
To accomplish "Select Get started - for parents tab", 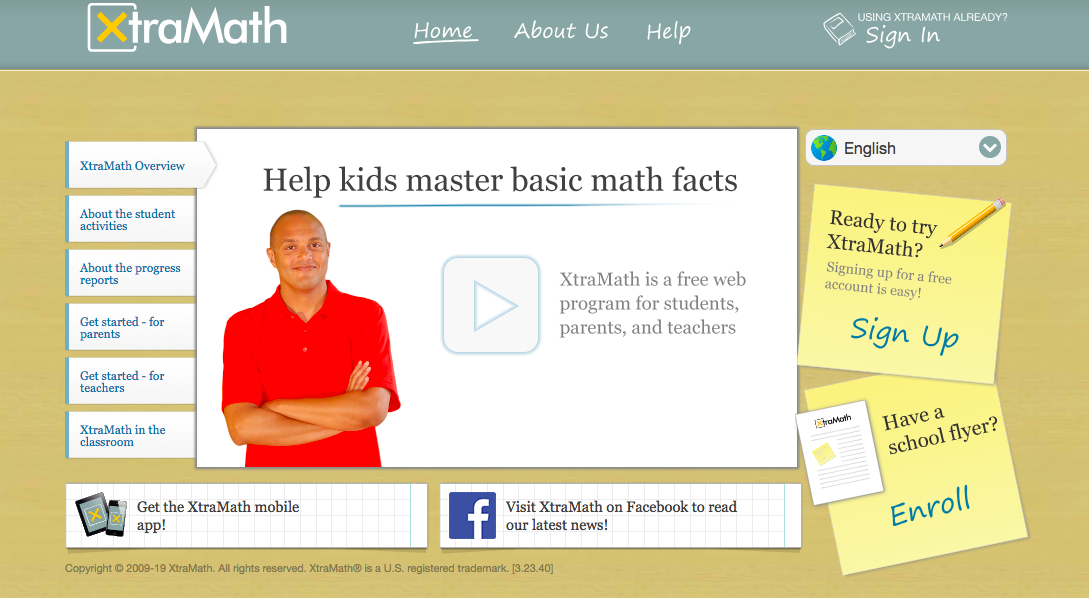I will tap(131, 327).
